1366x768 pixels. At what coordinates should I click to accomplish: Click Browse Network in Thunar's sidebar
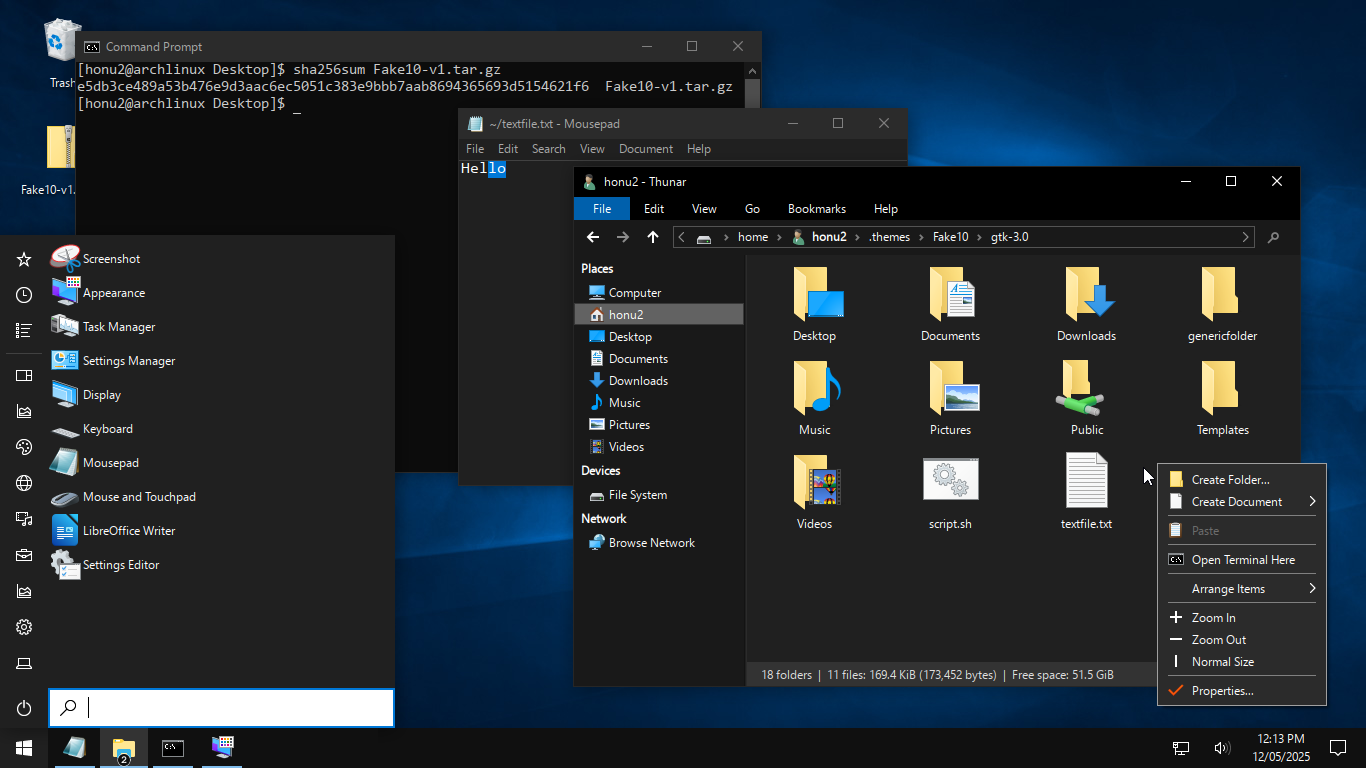(x=653, y=542)
